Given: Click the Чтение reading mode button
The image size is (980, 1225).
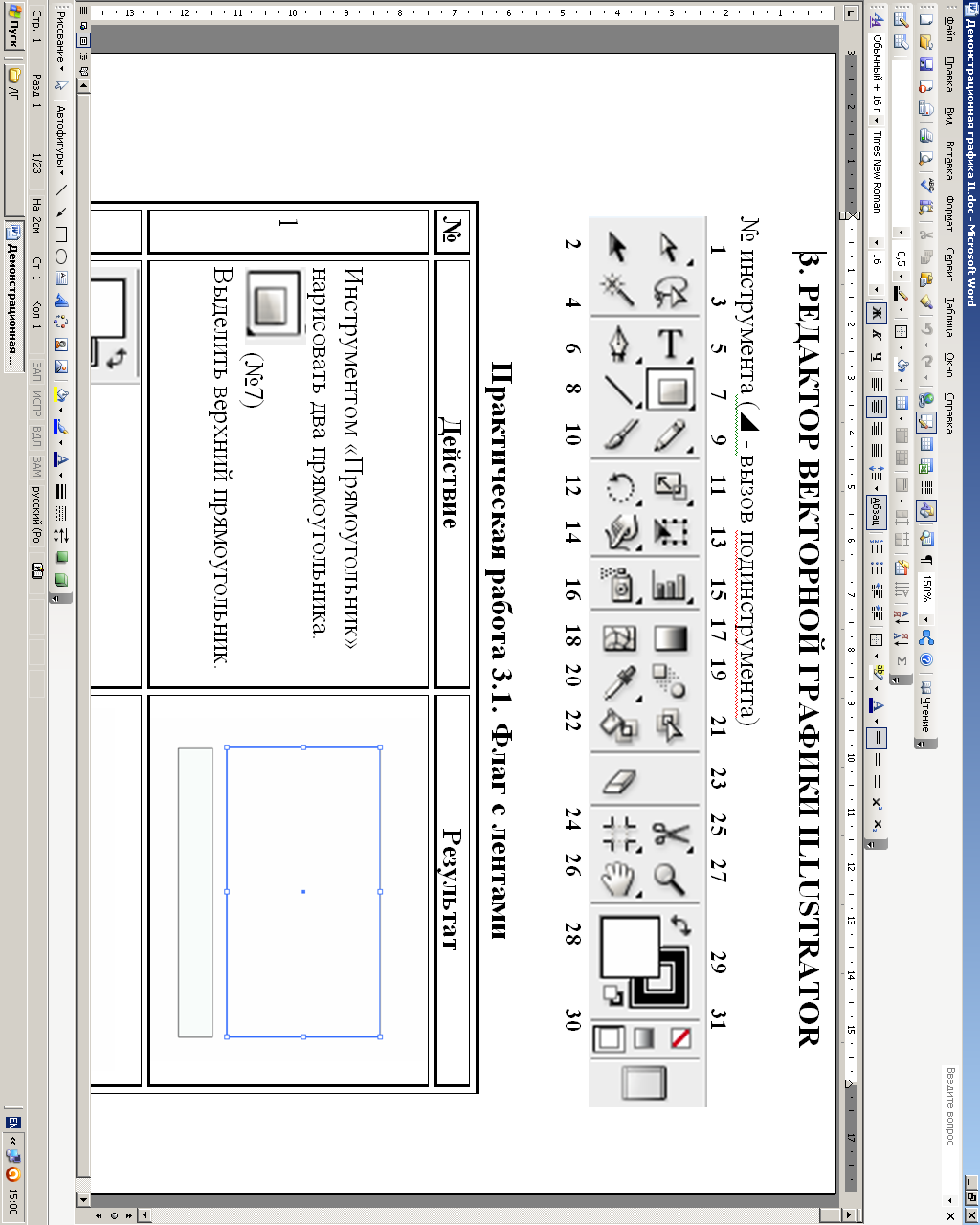Looking at the screenshot, I should pos(926,707).
